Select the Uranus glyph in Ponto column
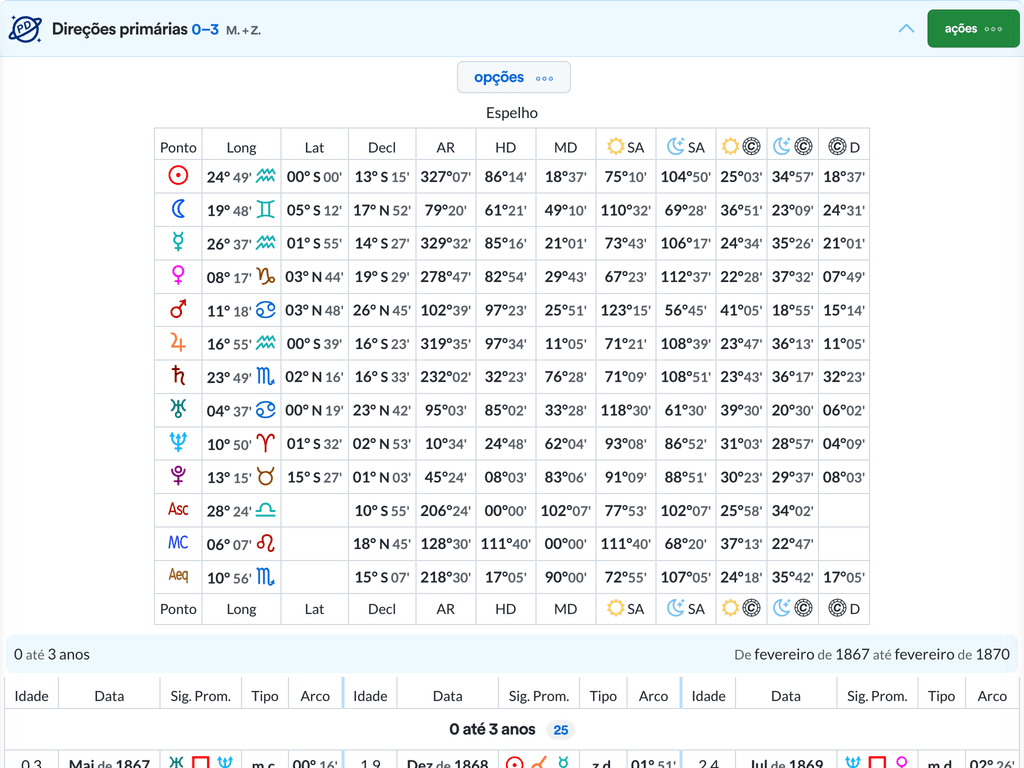The width and height of the screenshot is (1024, 768). [178, 409]
